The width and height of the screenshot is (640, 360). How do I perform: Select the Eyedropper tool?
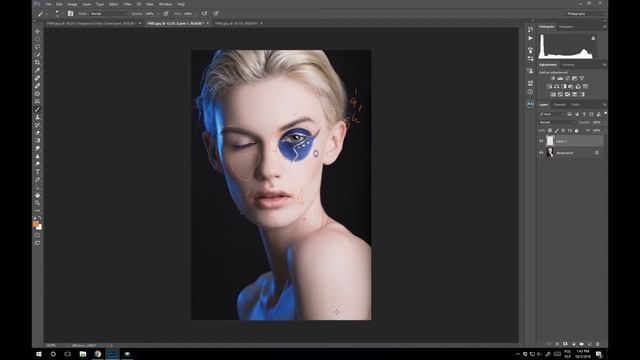[38, 70]
